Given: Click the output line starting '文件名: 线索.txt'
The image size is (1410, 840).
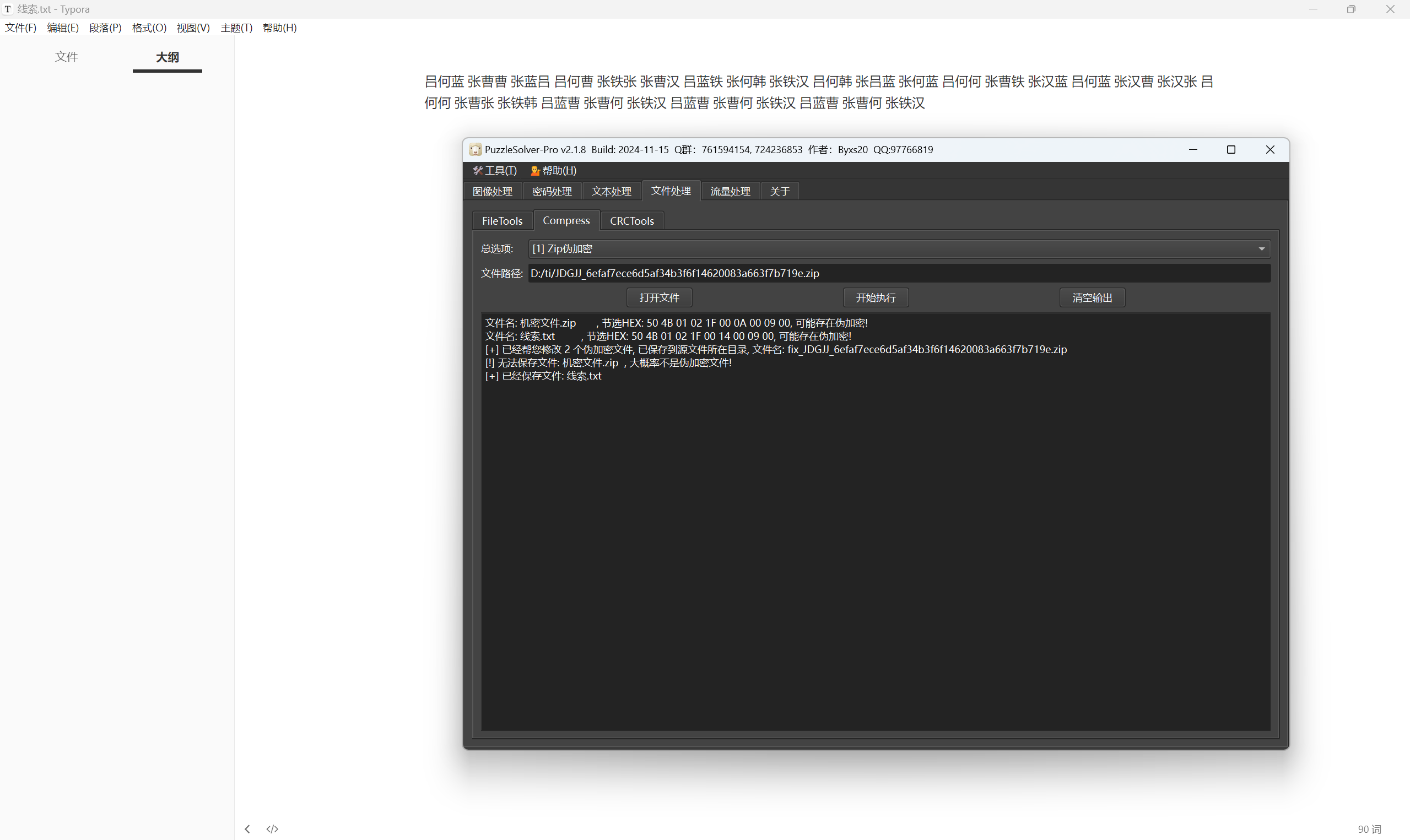Looking at the screenshot, I should point(668,336).
